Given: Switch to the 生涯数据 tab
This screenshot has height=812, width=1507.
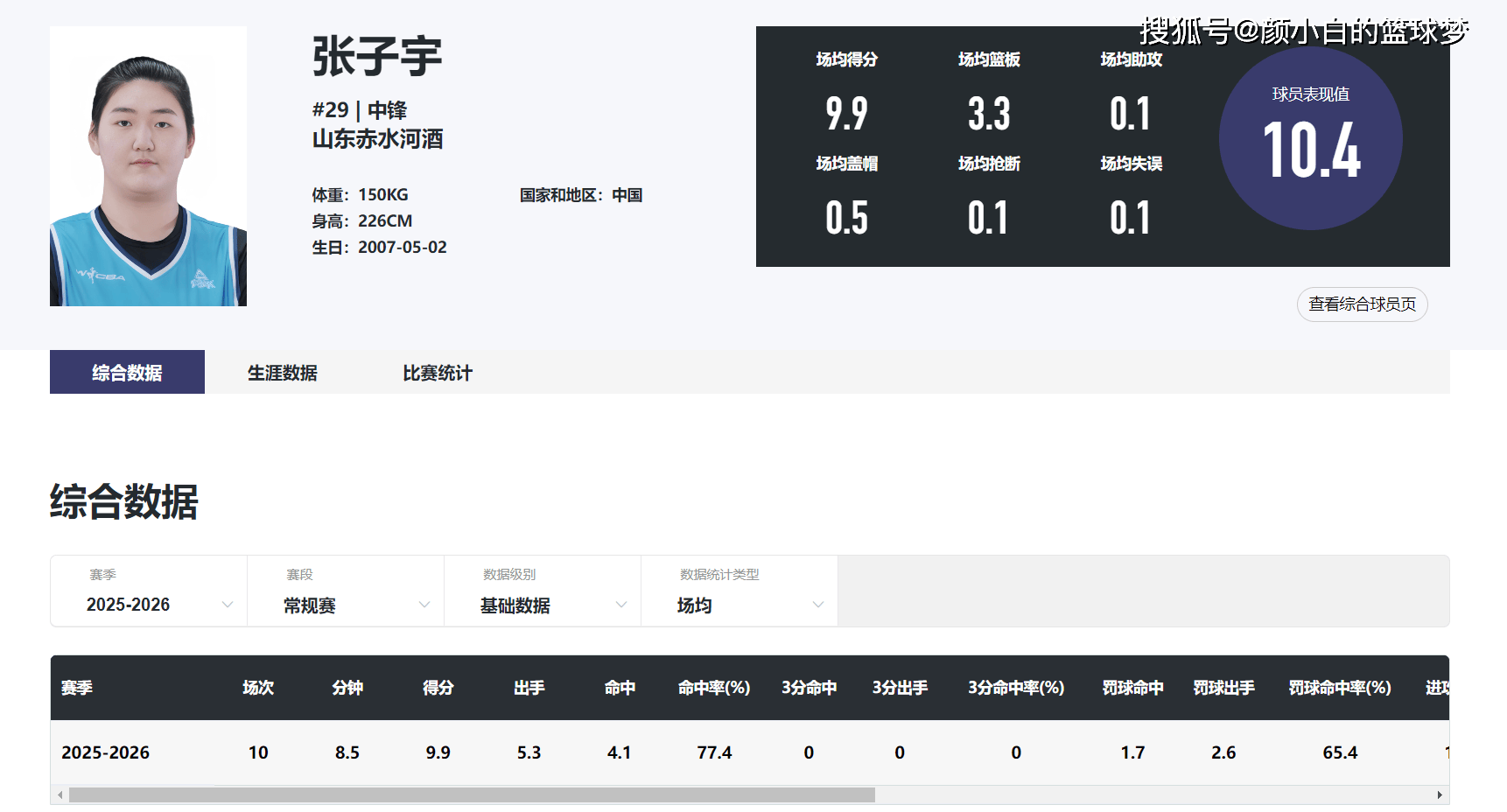Looking at the screenshot, I should click(x=282, y=373).
